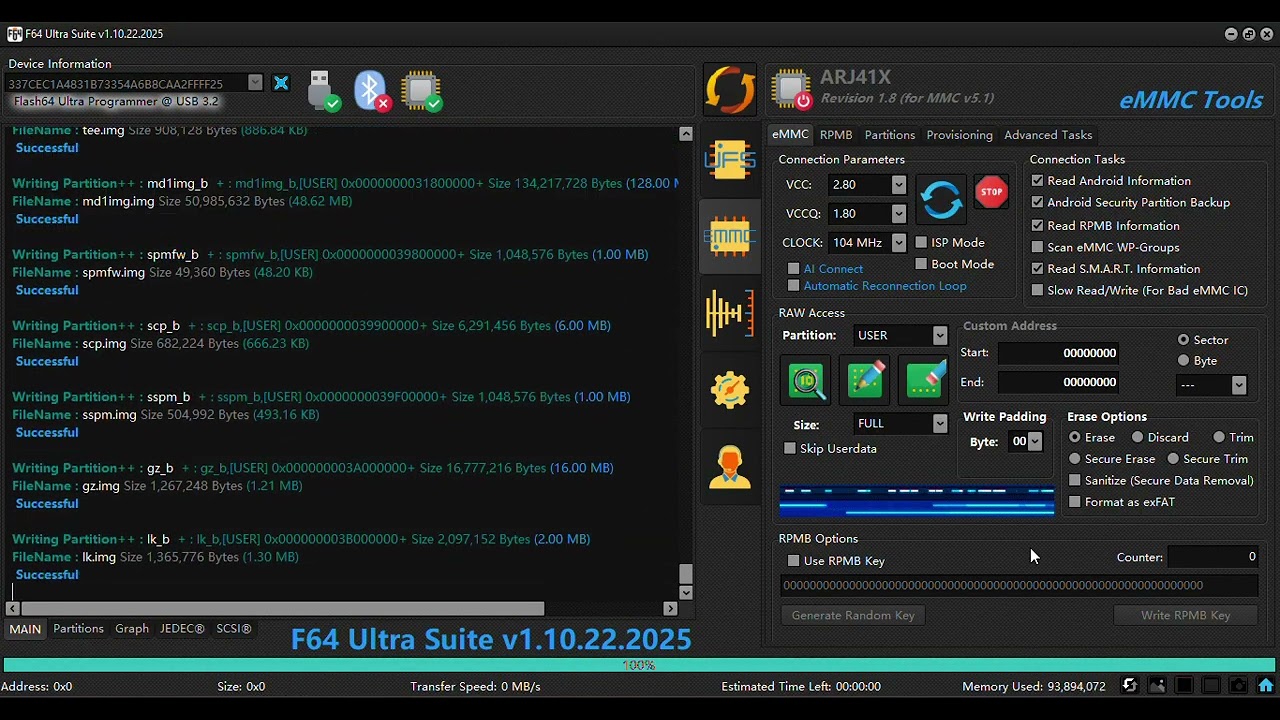This screenshot has height=720, width=1280.
Task: Open the Advanced Tasks tab
Action: (x=1048, y=135)
